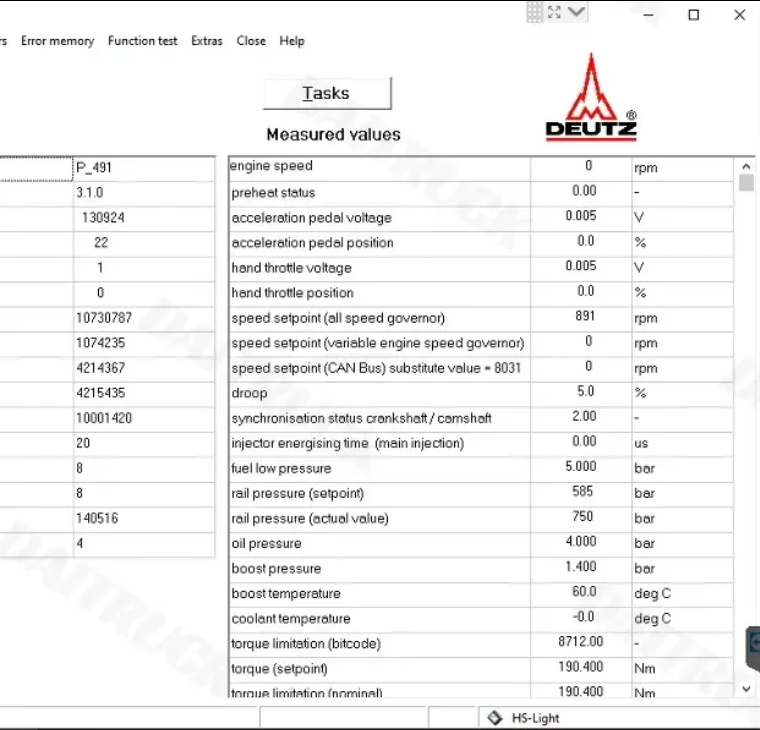760x730 pixels.
Task: Expand the chevron dropdown in title bar
Action: click(576, 11)
